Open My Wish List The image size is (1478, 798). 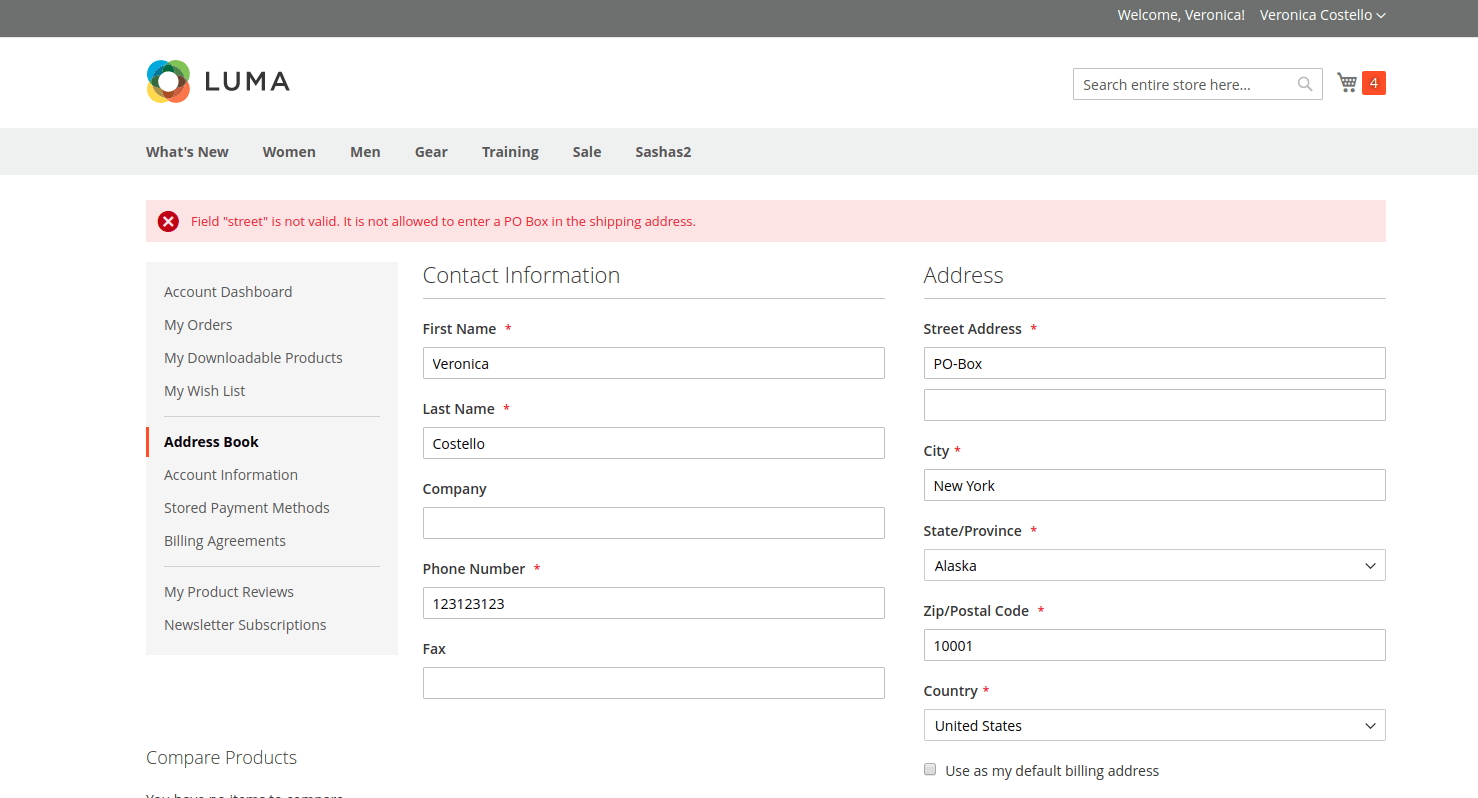[x=204, y=391]
